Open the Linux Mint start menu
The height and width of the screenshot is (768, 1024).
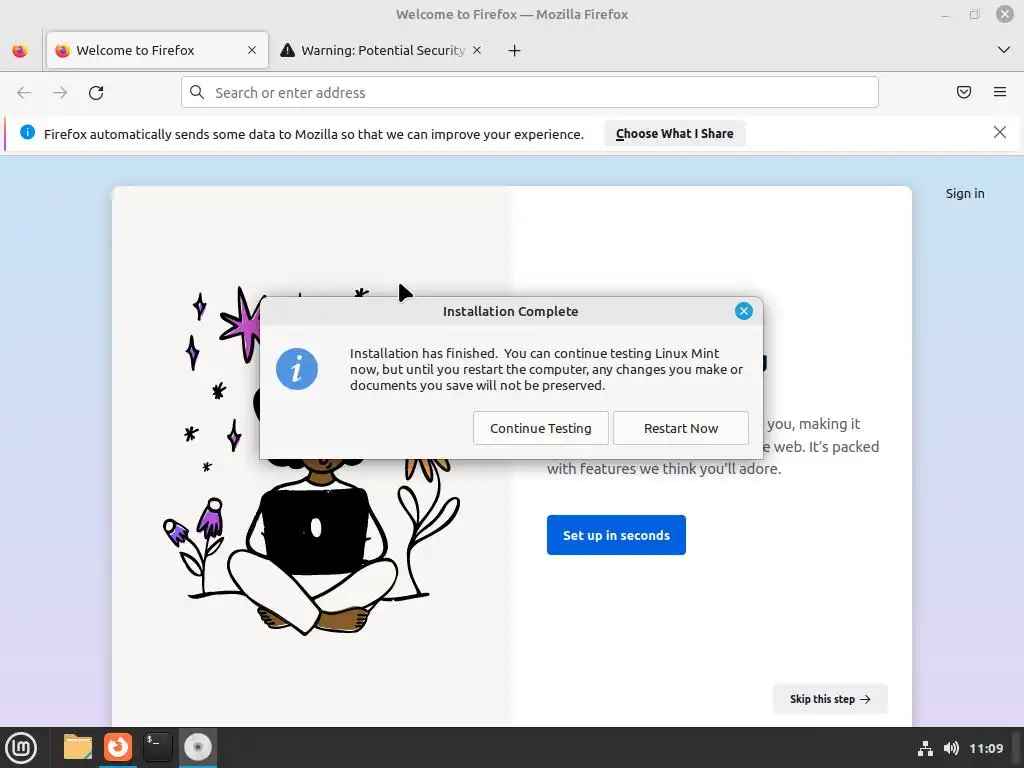coord(21,747)
